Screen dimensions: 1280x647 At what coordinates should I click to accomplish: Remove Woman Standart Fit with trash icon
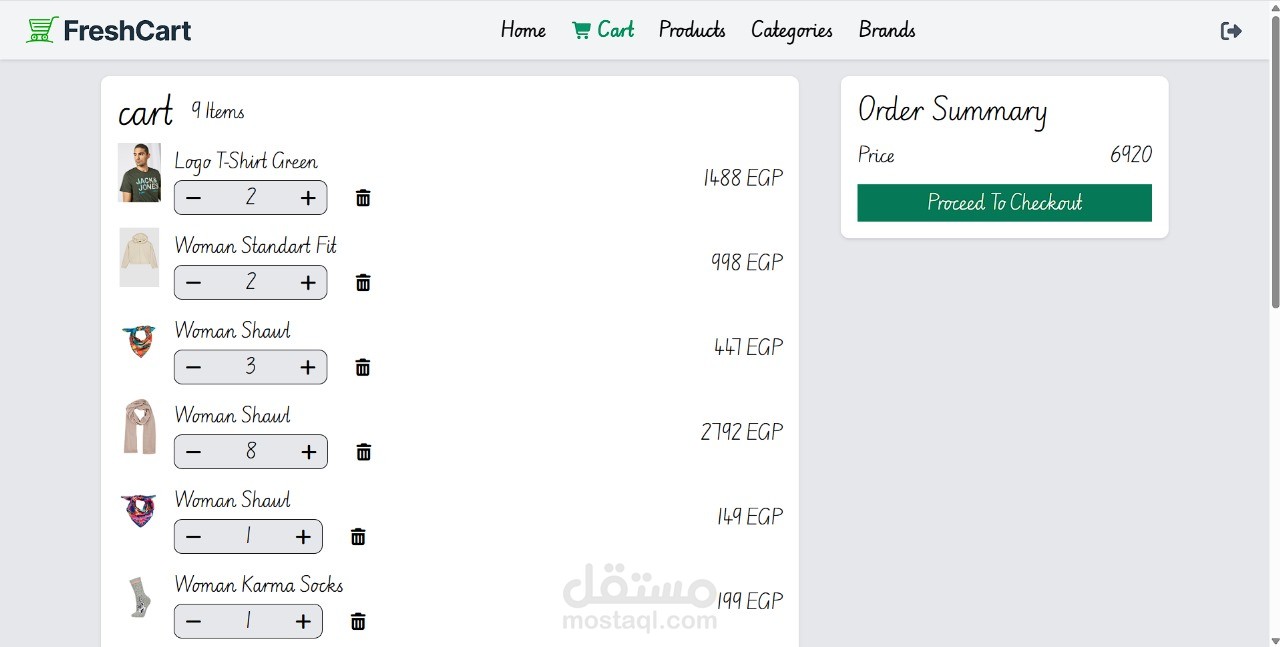(363, 283)
